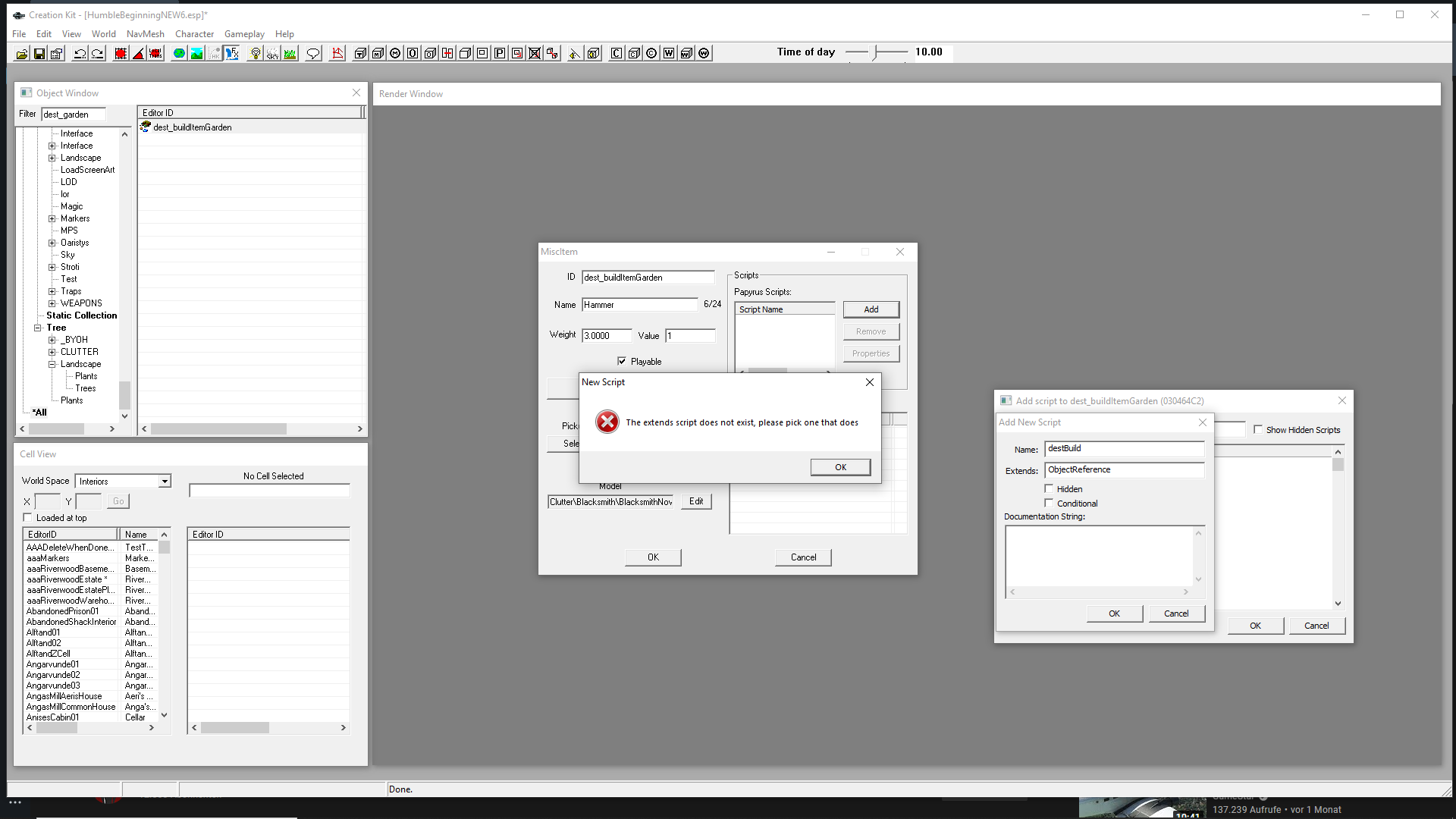Open Creation Kit preferences
The image size is (1456, 819).
pos(56,53)
